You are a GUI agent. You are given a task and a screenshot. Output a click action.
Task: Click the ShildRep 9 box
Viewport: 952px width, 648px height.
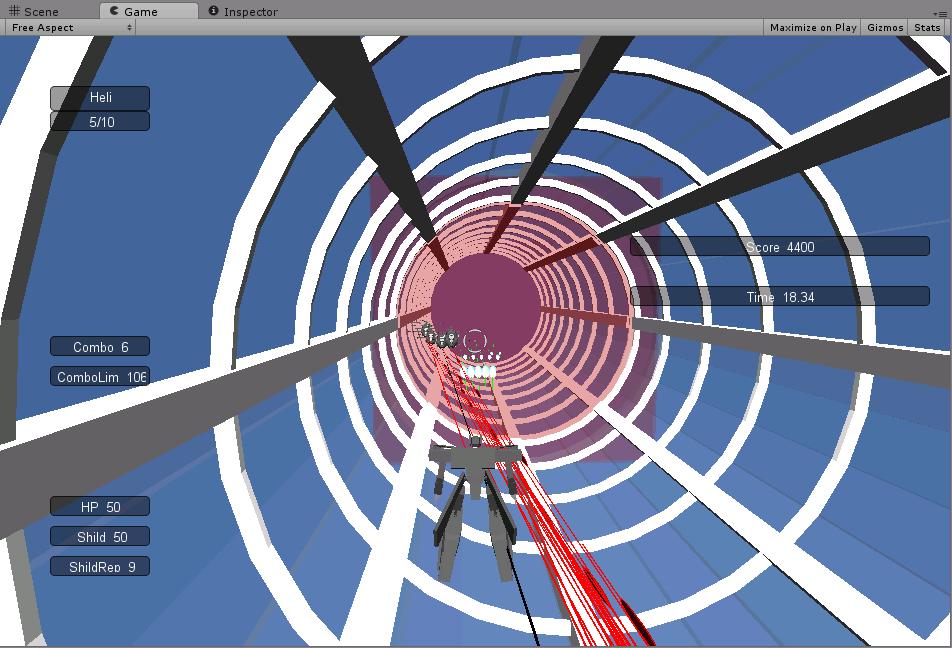pyautogui.click(x=100, y=567)
